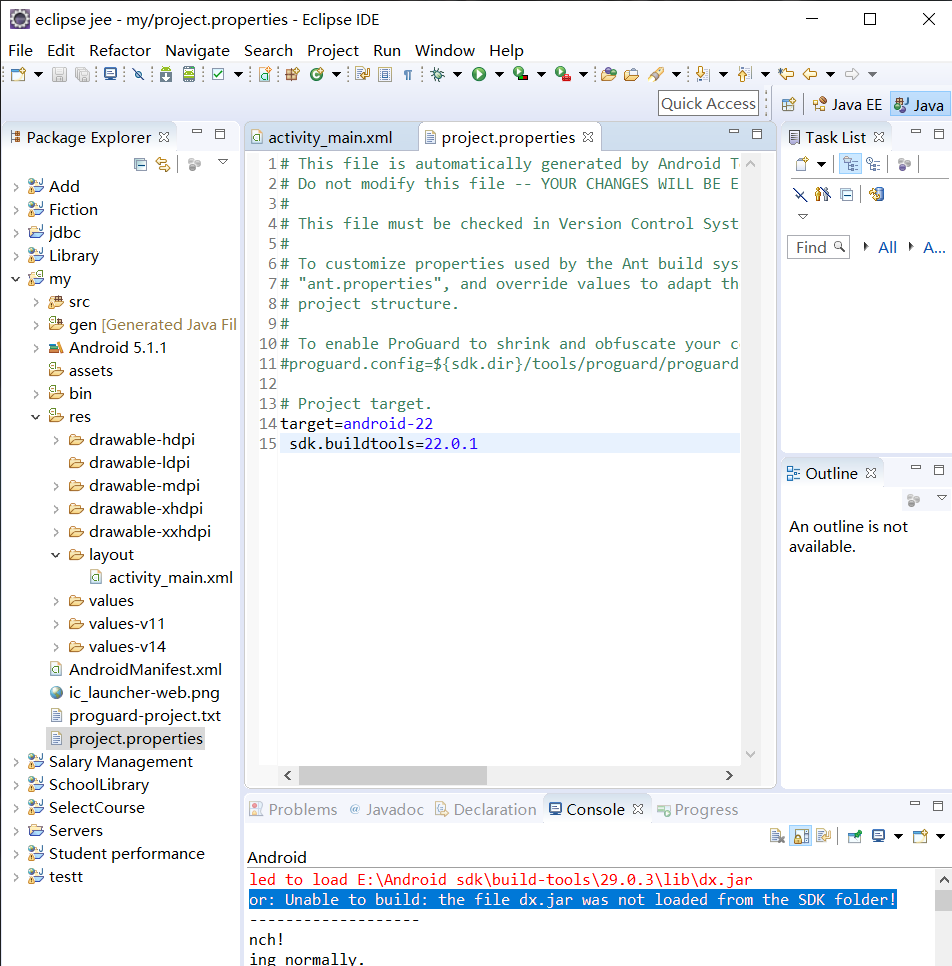
Task: Click the Synchronize Changed icon in Task List
Action: tap(876, 195)
